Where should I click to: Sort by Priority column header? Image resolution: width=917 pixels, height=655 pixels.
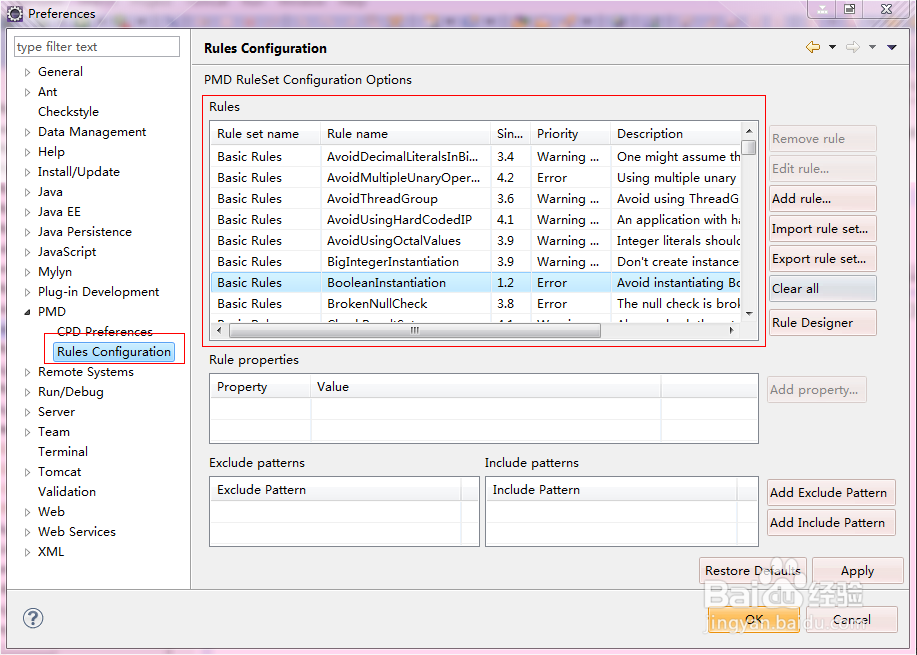570,134
